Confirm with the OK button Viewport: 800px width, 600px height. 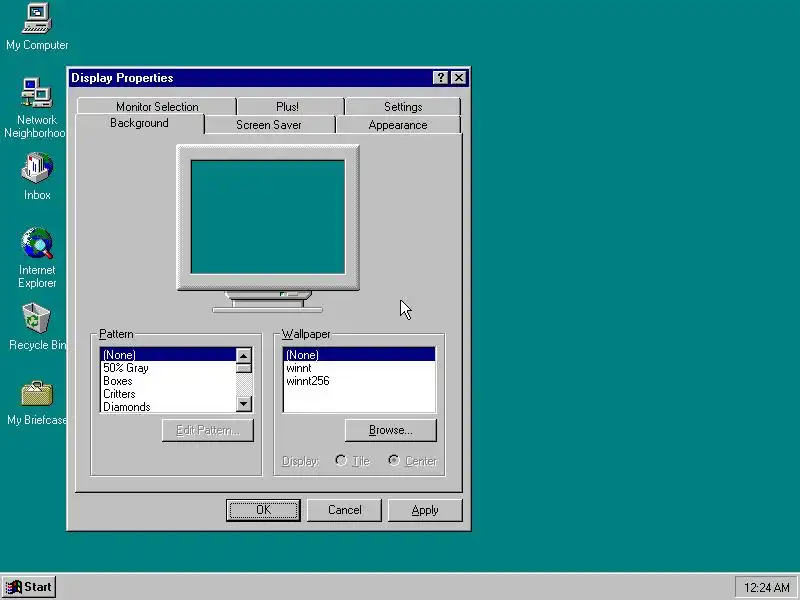[263, 510]
